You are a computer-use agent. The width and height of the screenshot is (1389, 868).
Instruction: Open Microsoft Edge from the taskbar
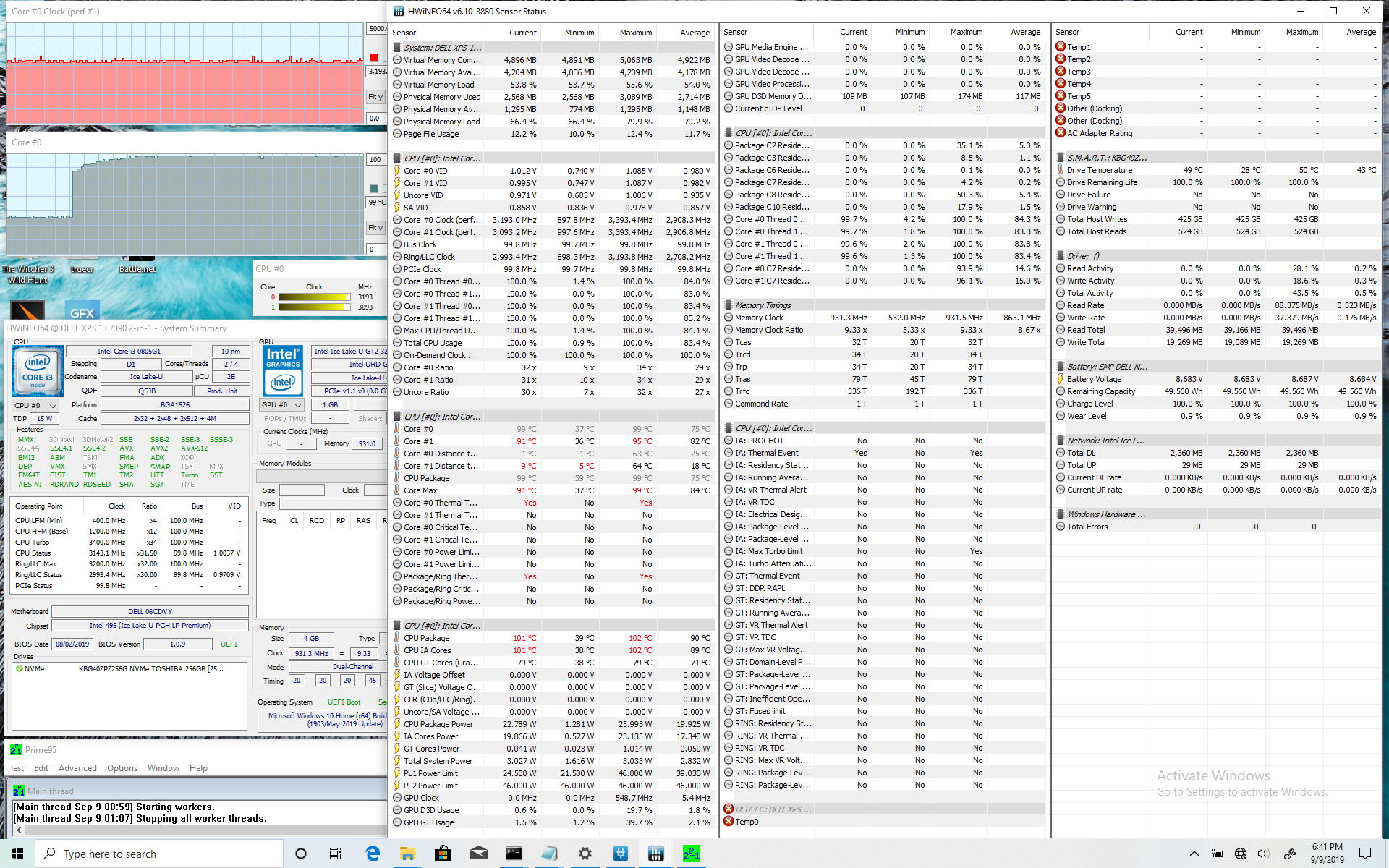click(373, 854)
